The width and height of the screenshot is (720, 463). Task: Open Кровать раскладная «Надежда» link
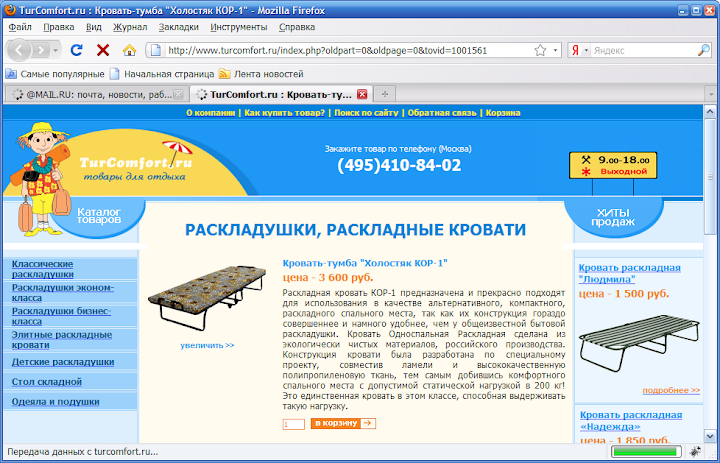pyautogui.click(x=631, y=421)
